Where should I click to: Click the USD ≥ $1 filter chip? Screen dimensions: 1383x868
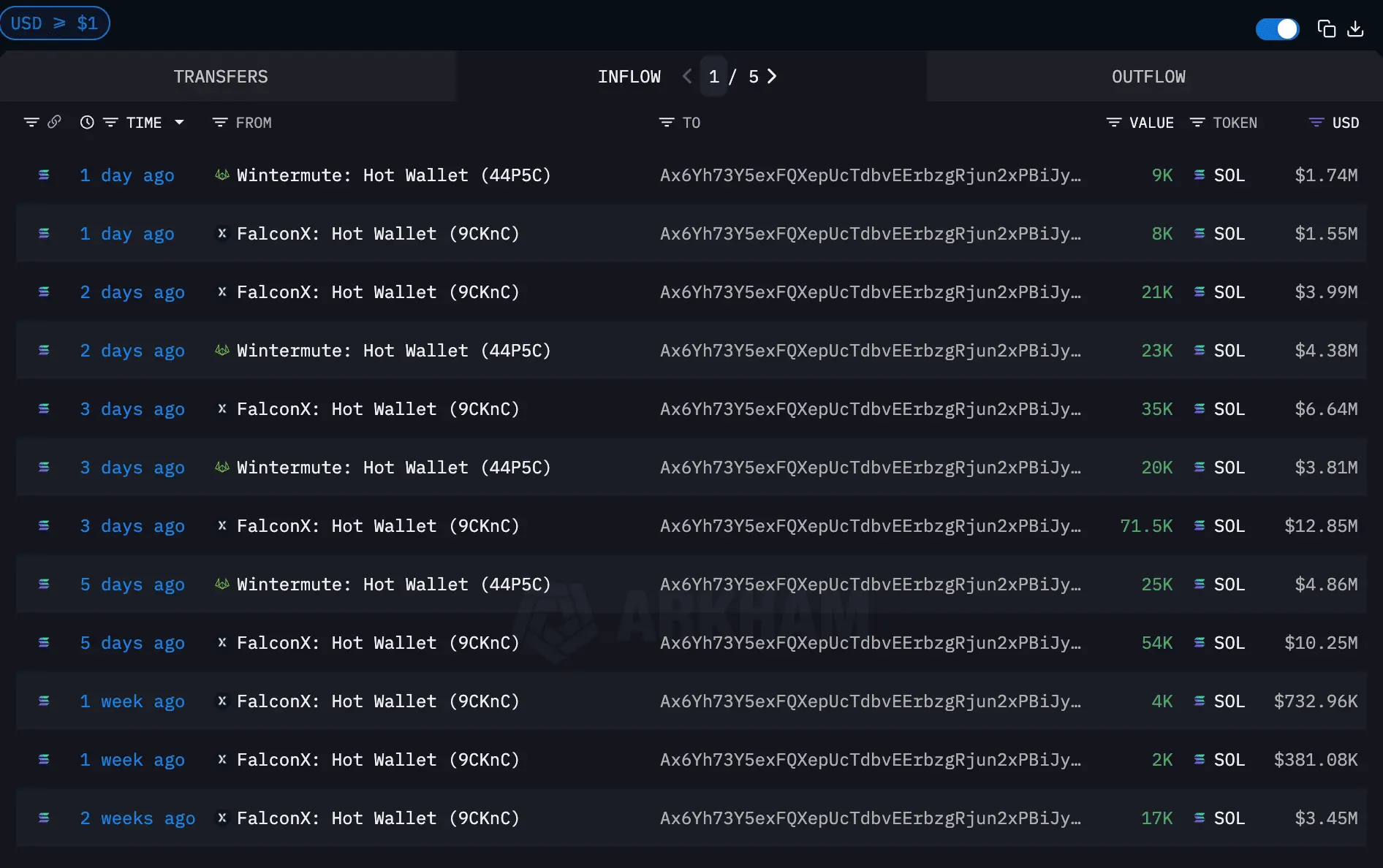pos(55,23)
